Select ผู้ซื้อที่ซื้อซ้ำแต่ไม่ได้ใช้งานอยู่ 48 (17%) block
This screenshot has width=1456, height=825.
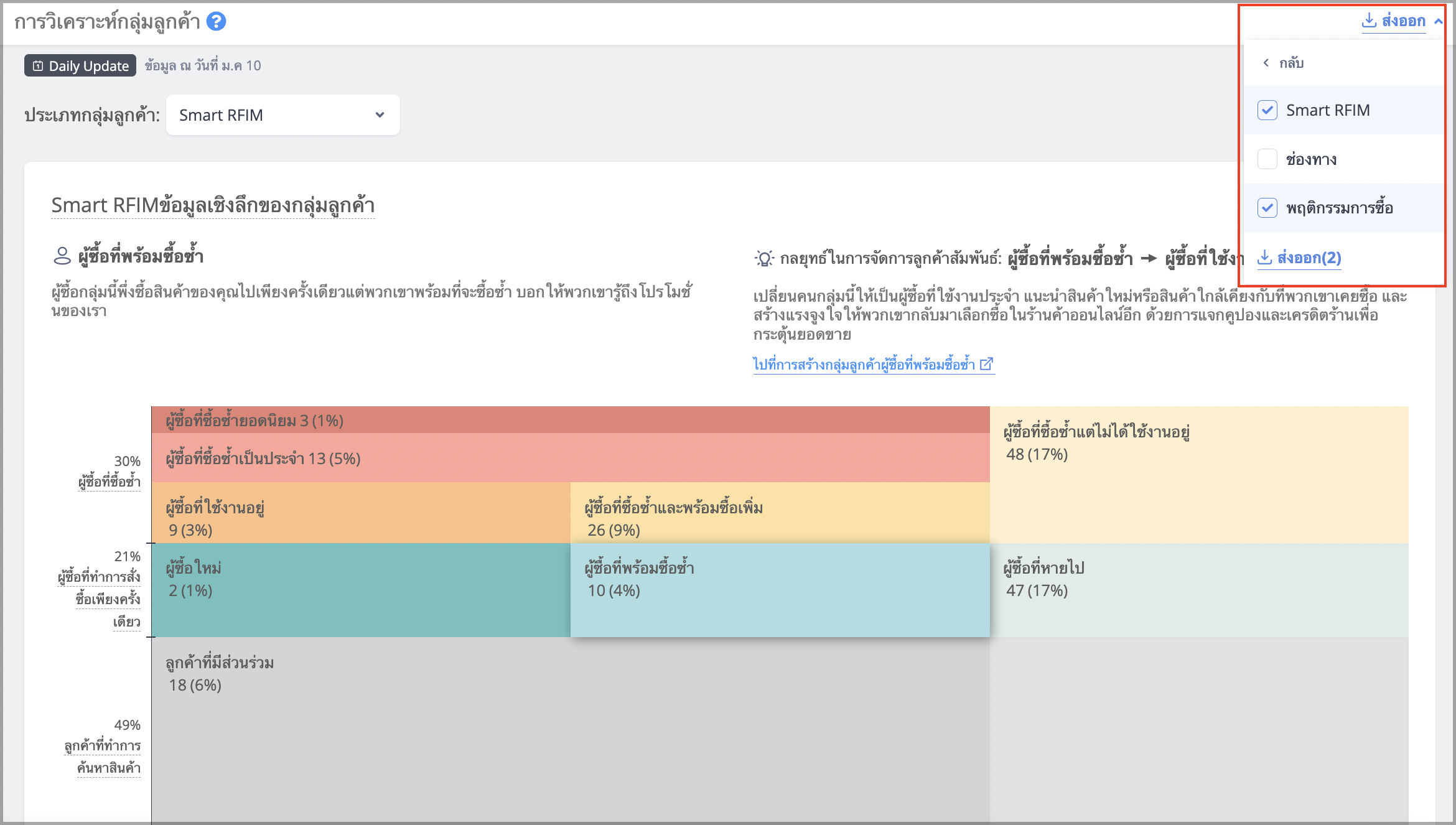pyautogui.click(x=1199, y=475)
